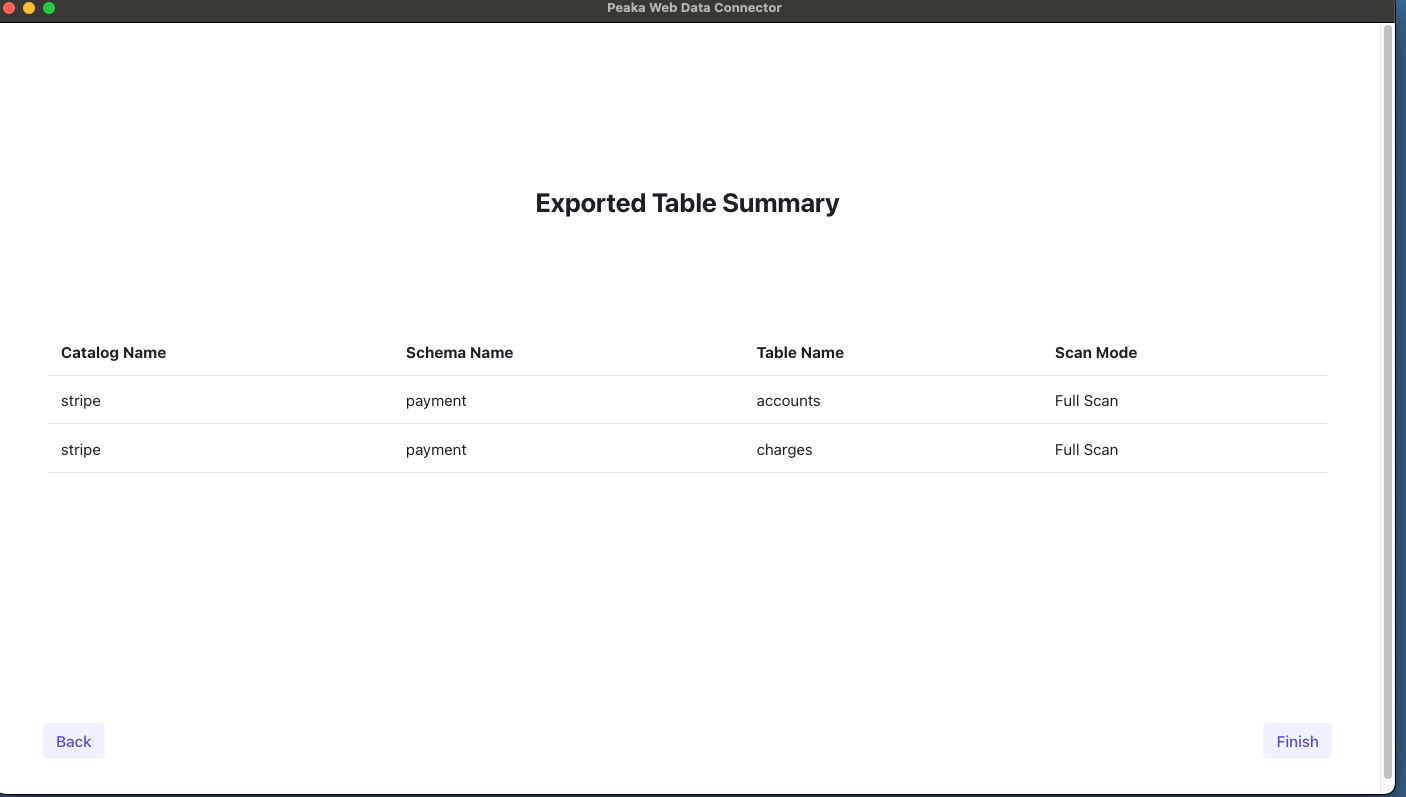Click the vertical scrollbar on the right

pyautogui.click(x=1387, y=400)
